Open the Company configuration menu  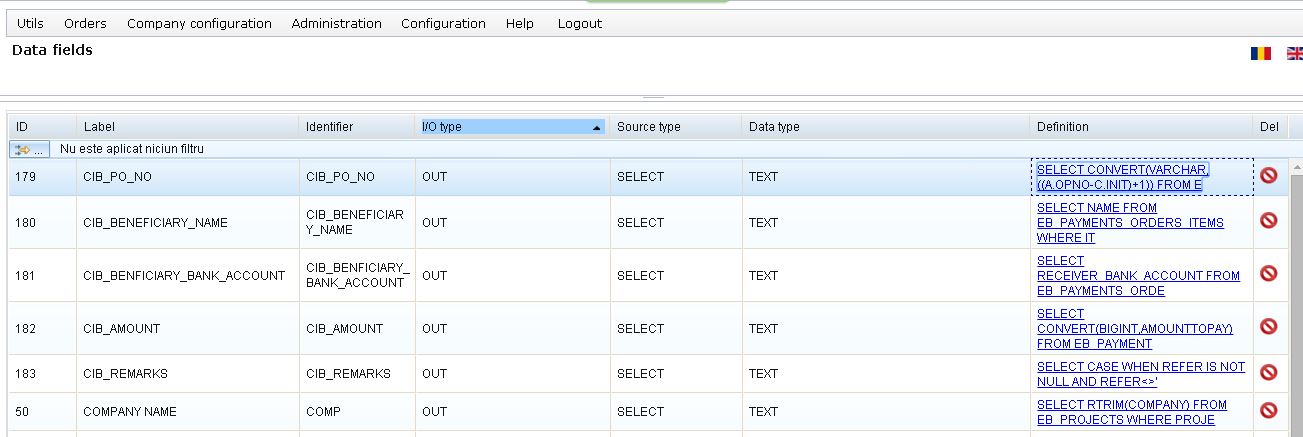pyautogui.click(x=199, y=23)
